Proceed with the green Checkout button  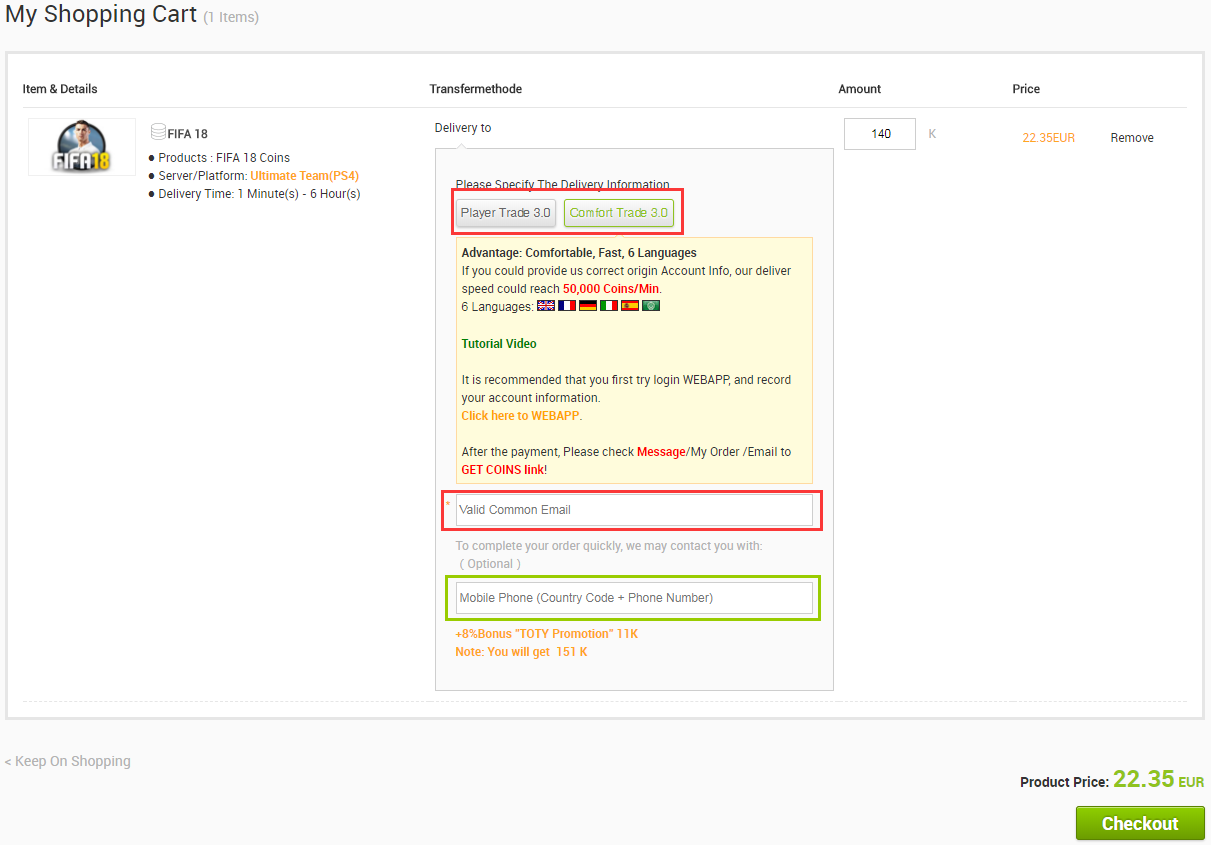click(1140, 824)
